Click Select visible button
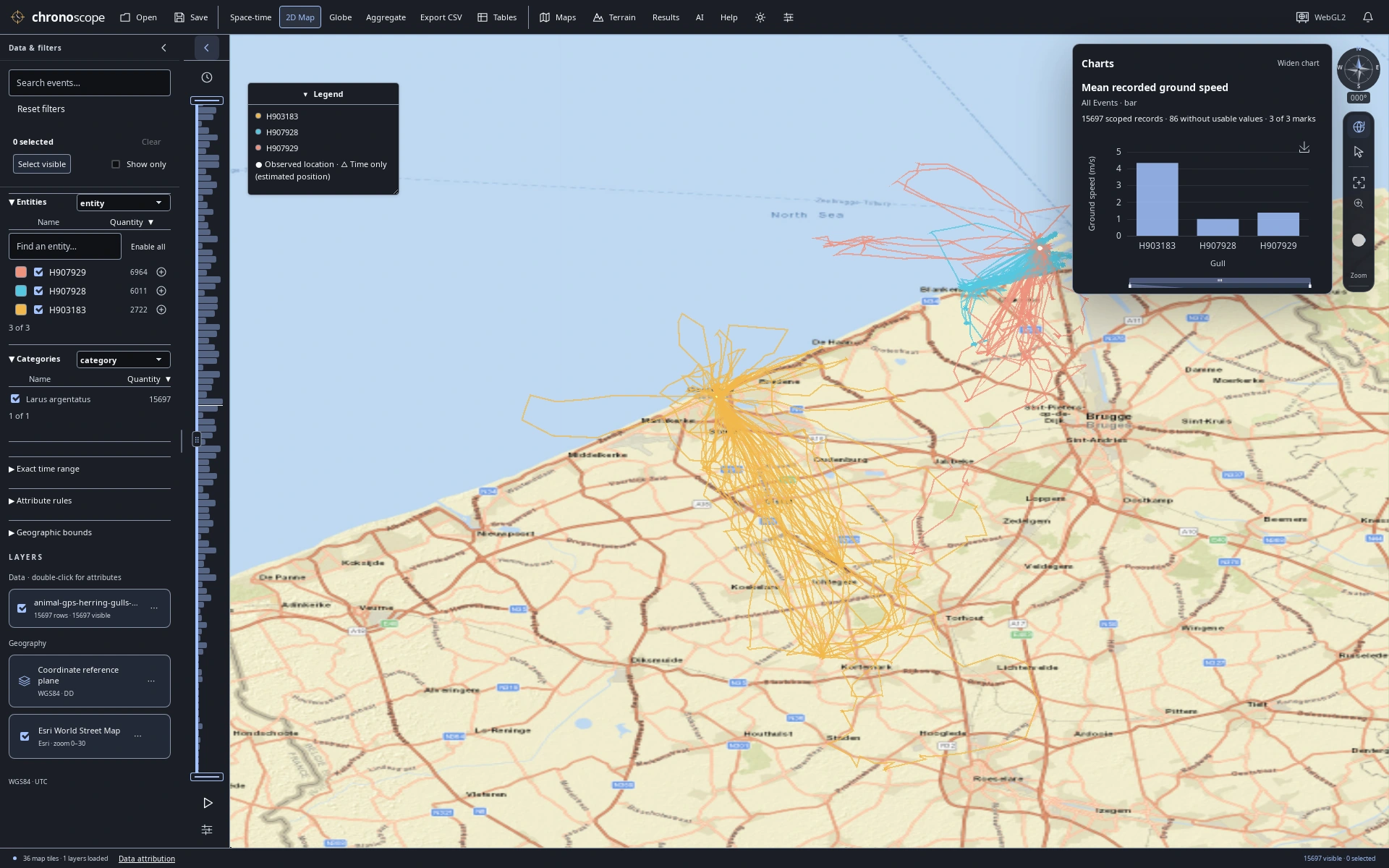 pos(42,164)
